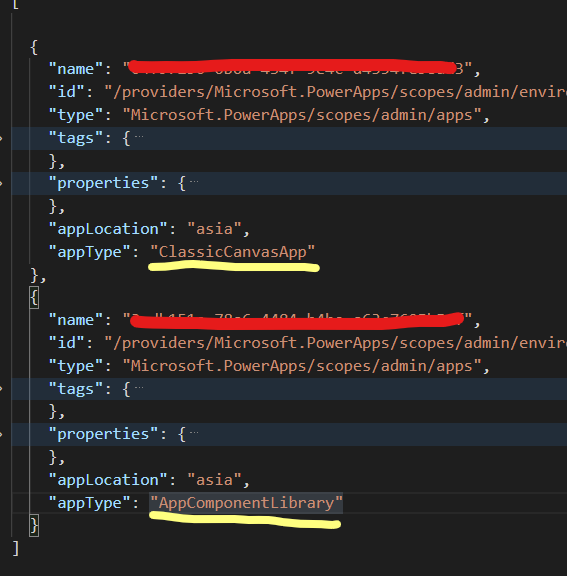Expand the folded properties ellipsis in AppComponentLibrary object
This screenshot has width=567, height=576.
tap(194, 433)
